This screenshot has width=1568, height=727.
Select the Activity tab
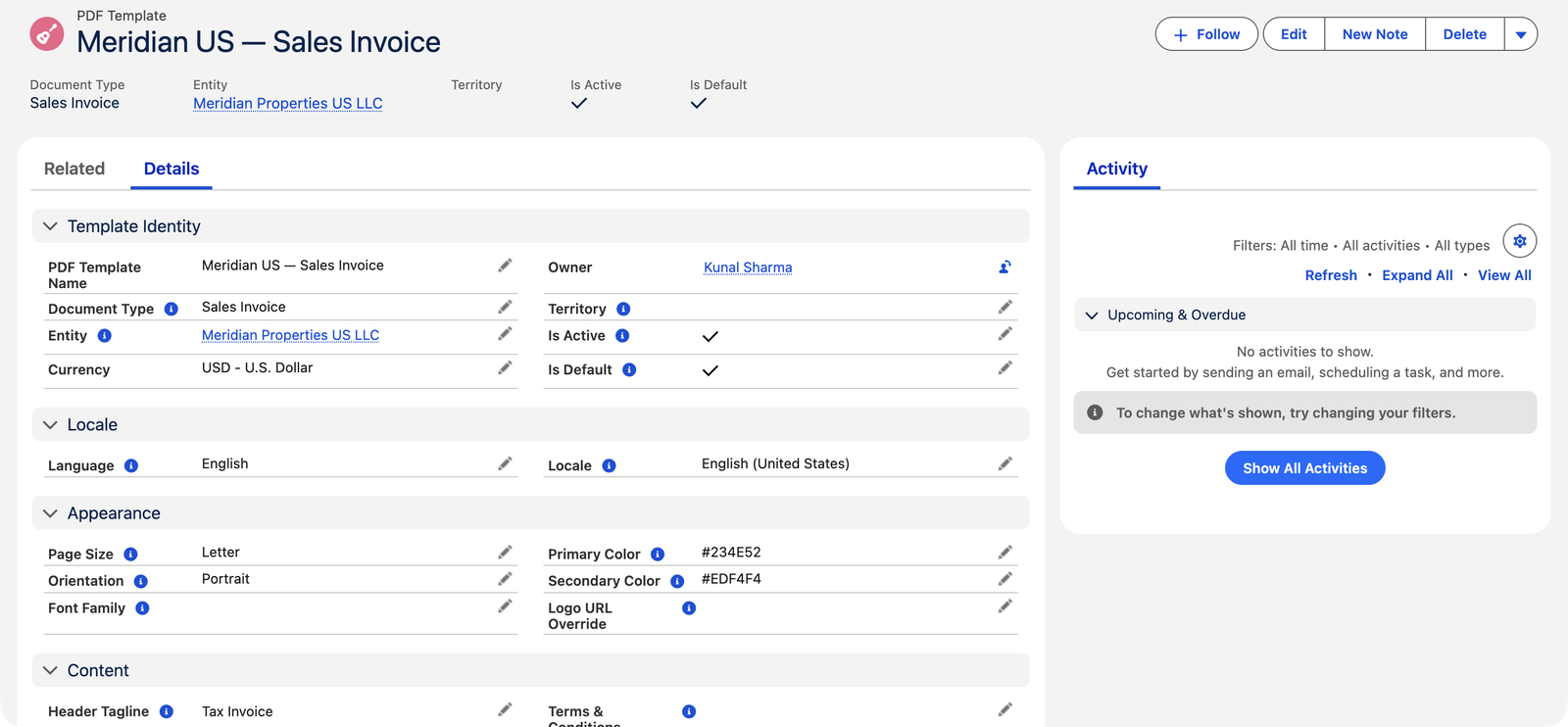point(1117,169)
